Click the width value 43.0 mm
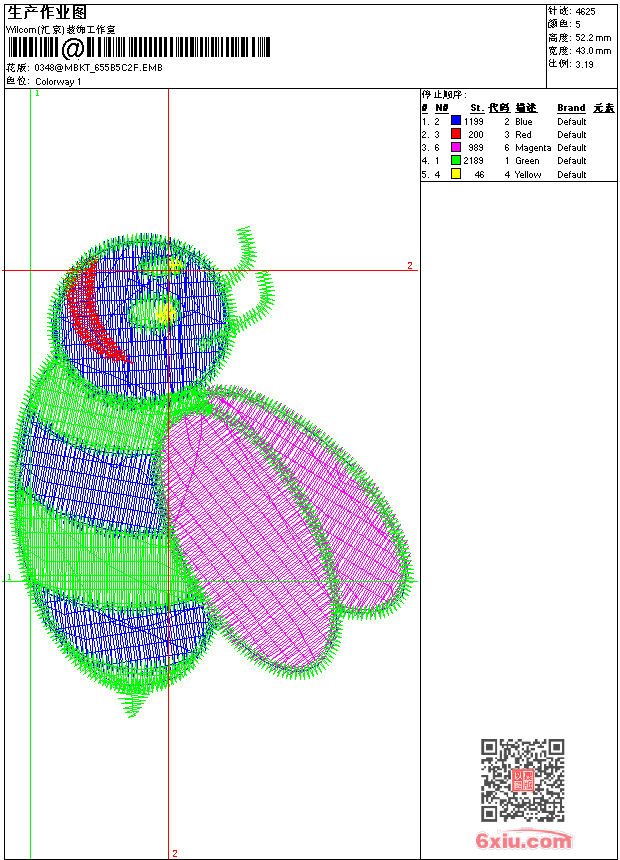The image size is (620, 860). (593, 51)
